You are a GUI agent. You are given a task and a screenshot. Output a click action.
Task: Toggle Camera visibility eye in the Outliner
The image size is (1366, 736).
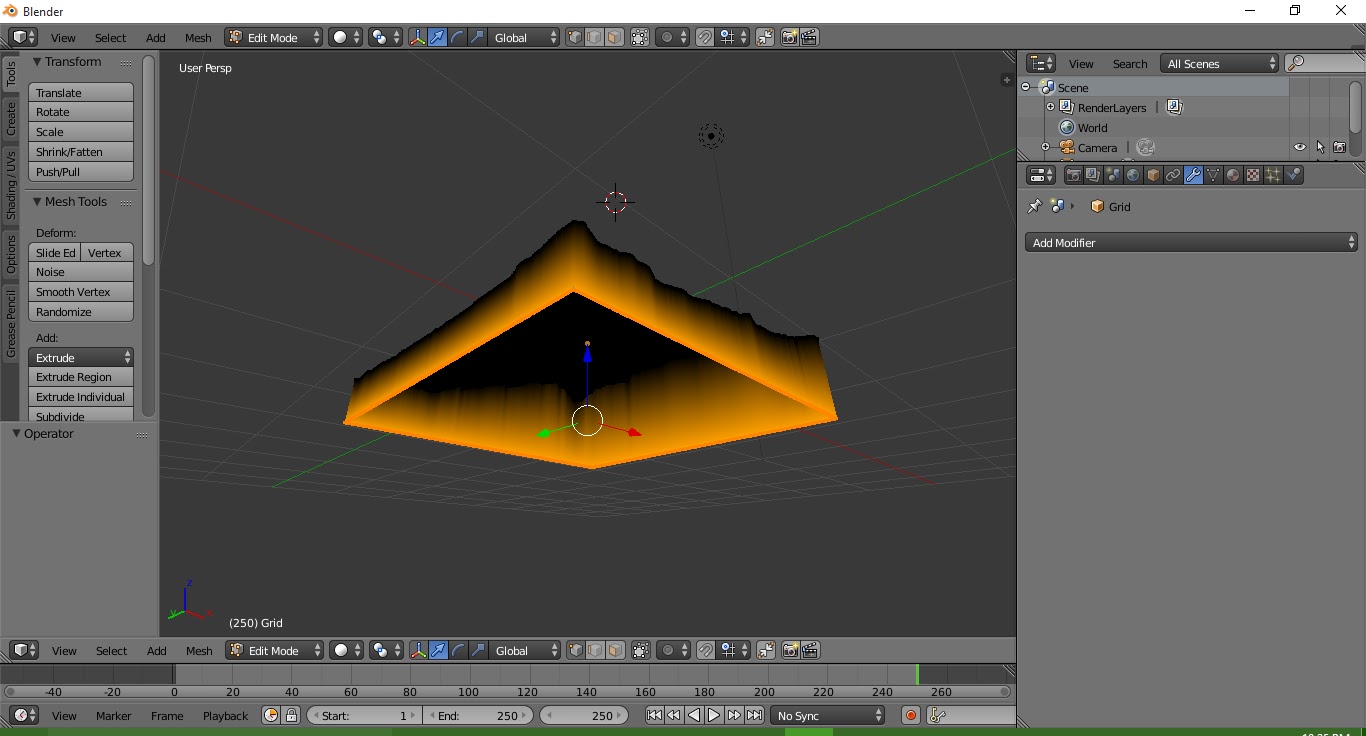pyautogui.click(x=1299, y=147)
